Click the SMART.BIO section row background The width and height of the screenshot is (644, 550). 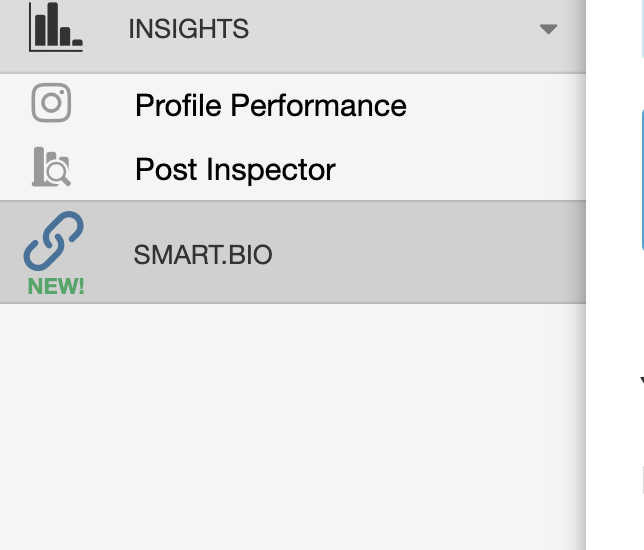click(420, 253)
